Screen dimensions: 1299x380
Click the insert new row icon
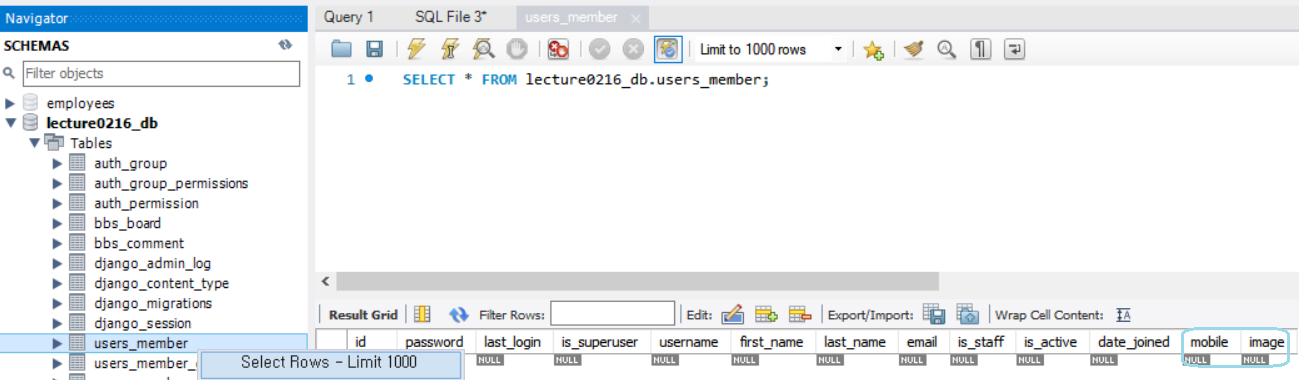point(766,314)
